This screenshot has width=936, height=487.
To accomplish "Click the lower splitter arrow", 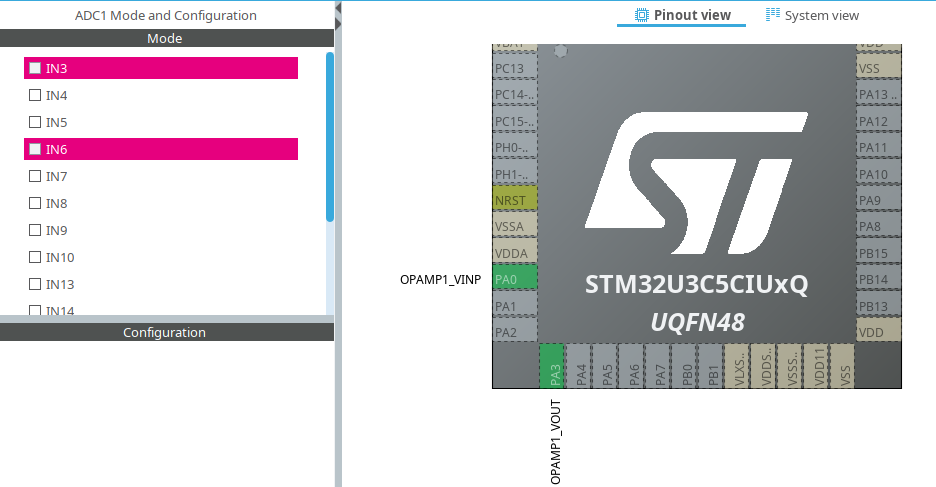I will 338,24.
